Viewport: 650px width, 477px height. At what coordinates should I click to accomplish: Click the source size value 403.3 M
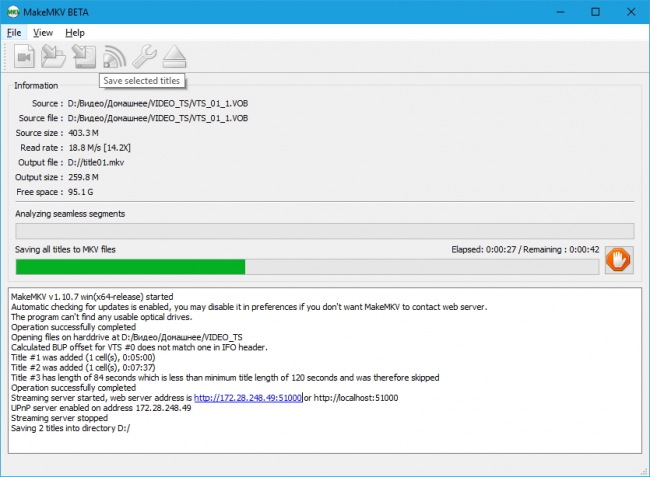pos(83,133)
